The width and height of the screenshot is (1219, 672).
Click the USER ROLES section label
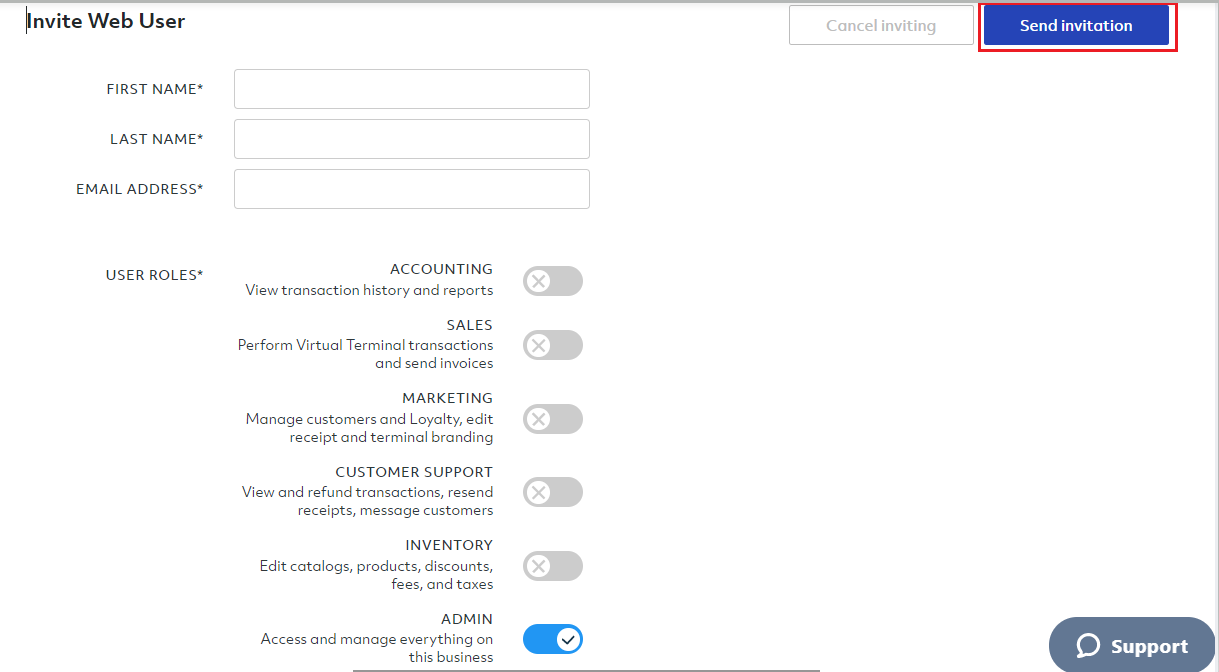(154, 275)
